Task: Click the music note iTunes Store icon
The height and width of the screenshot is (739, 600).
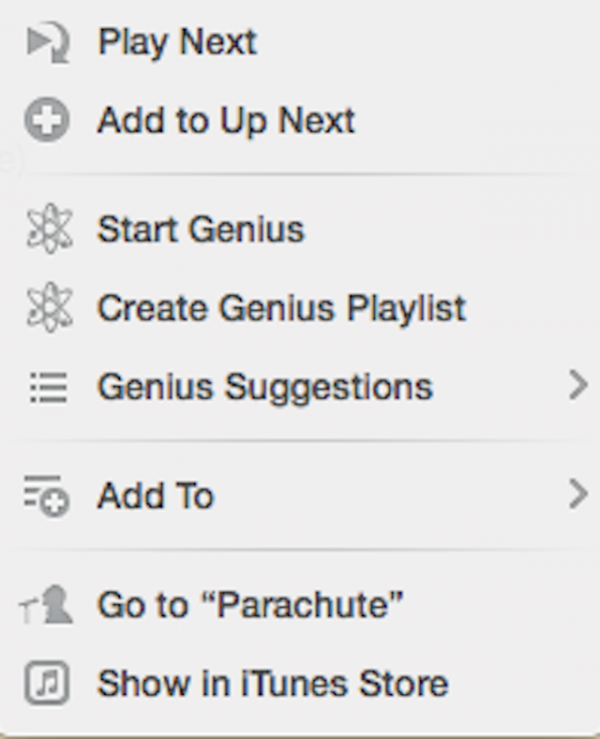Action: pyautogui.click(x=47, y=683)
